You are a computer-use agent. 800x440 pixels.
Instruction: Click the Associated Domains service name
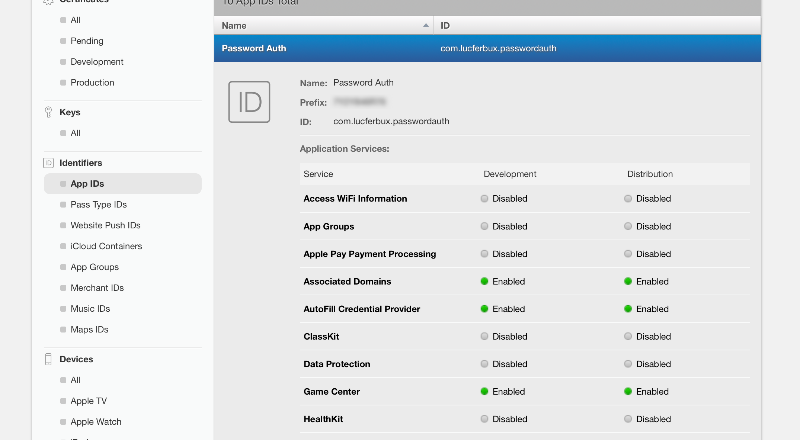coord(347,281)
